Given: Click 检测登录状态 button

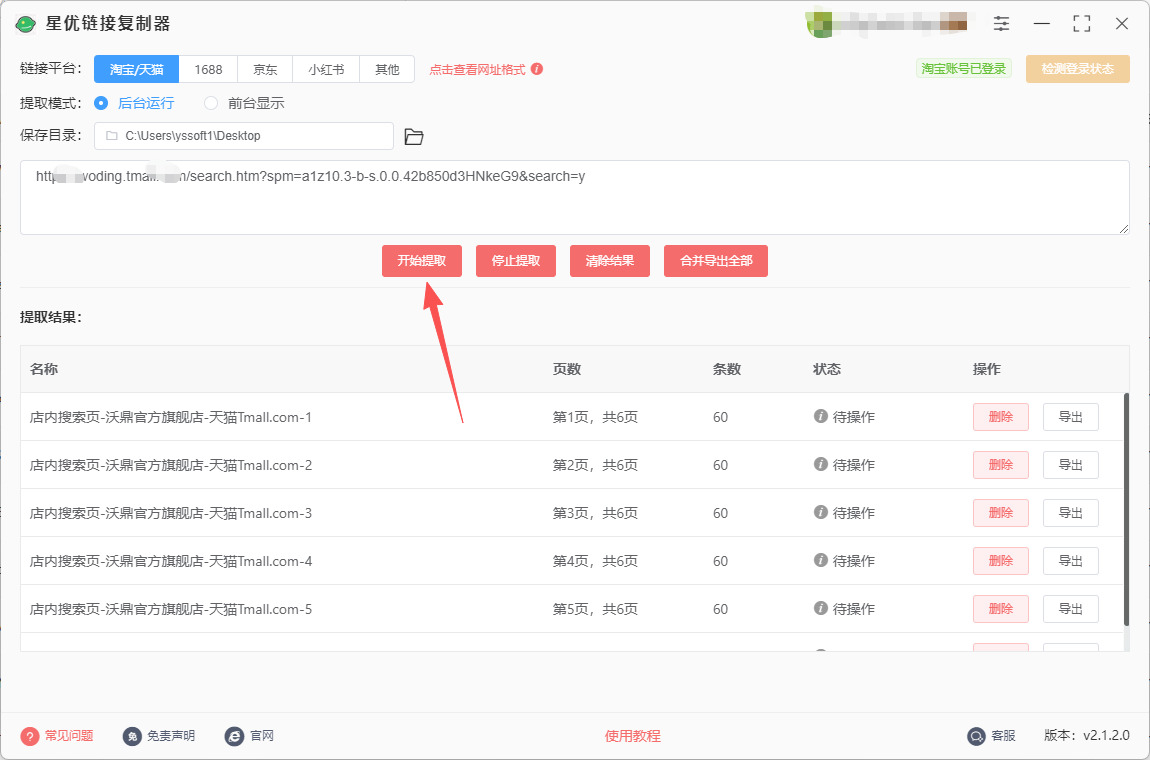Looking at the screenshot, I should pos(1077,69).
